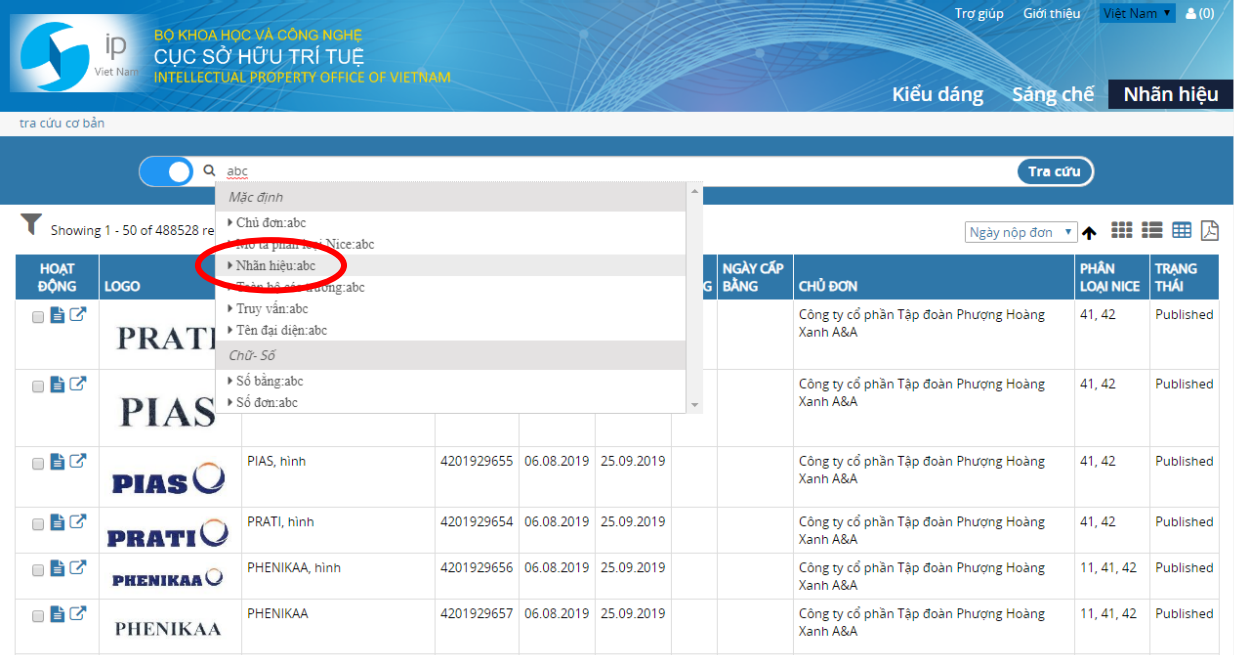Open document icon in second PIAS row

pyautogui.click(x=57, y=384)
